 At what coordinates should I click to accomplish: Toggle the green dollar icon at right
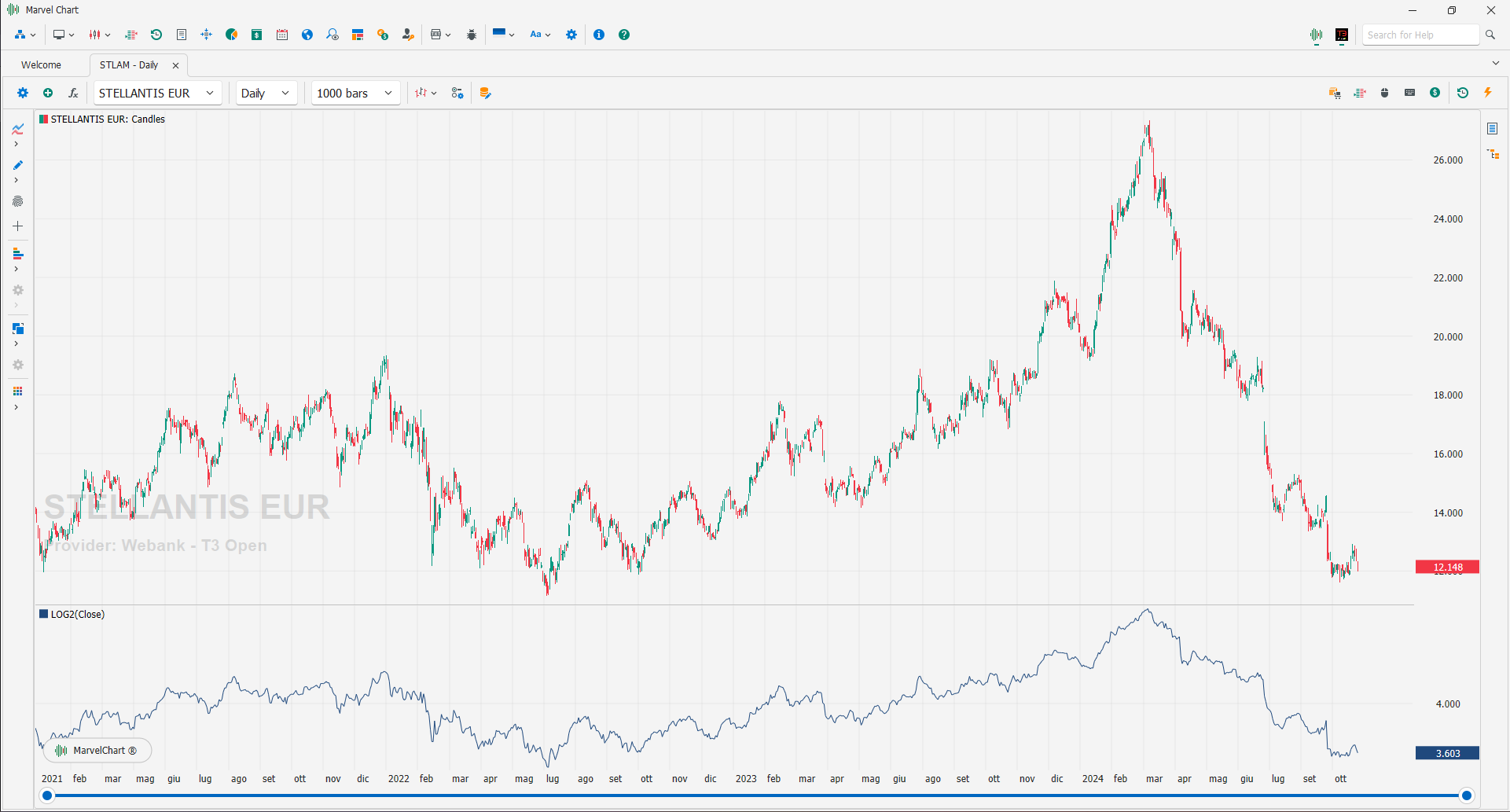1435,93
